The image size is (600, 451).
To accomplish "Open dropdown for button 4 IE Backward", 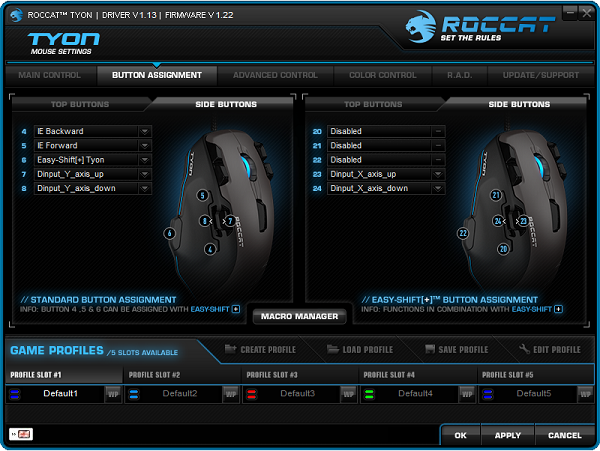I will tap(144, 131).
